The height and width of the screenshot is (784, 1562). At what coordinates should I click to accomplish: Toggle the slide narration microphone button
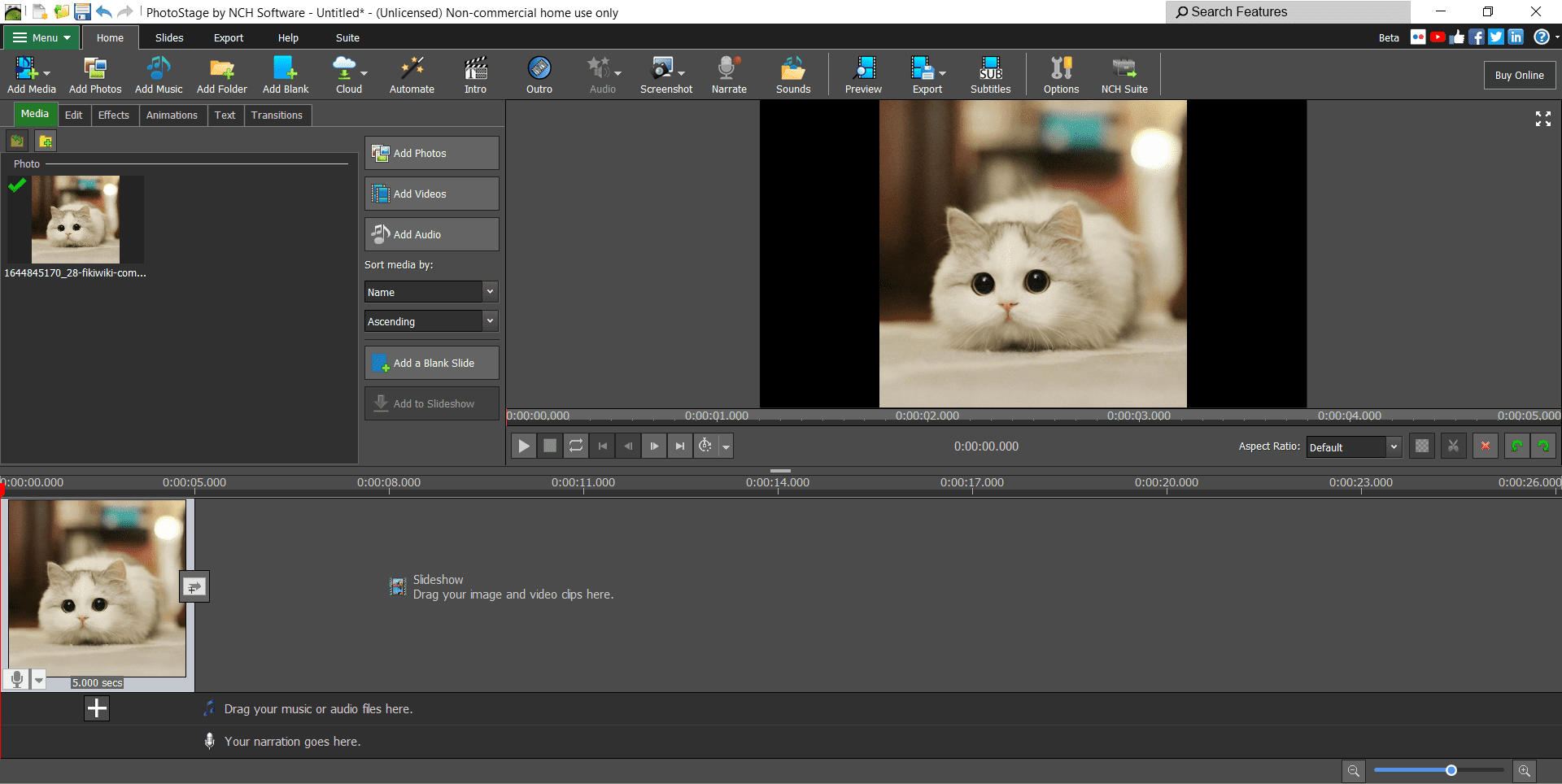coord(16,679)
